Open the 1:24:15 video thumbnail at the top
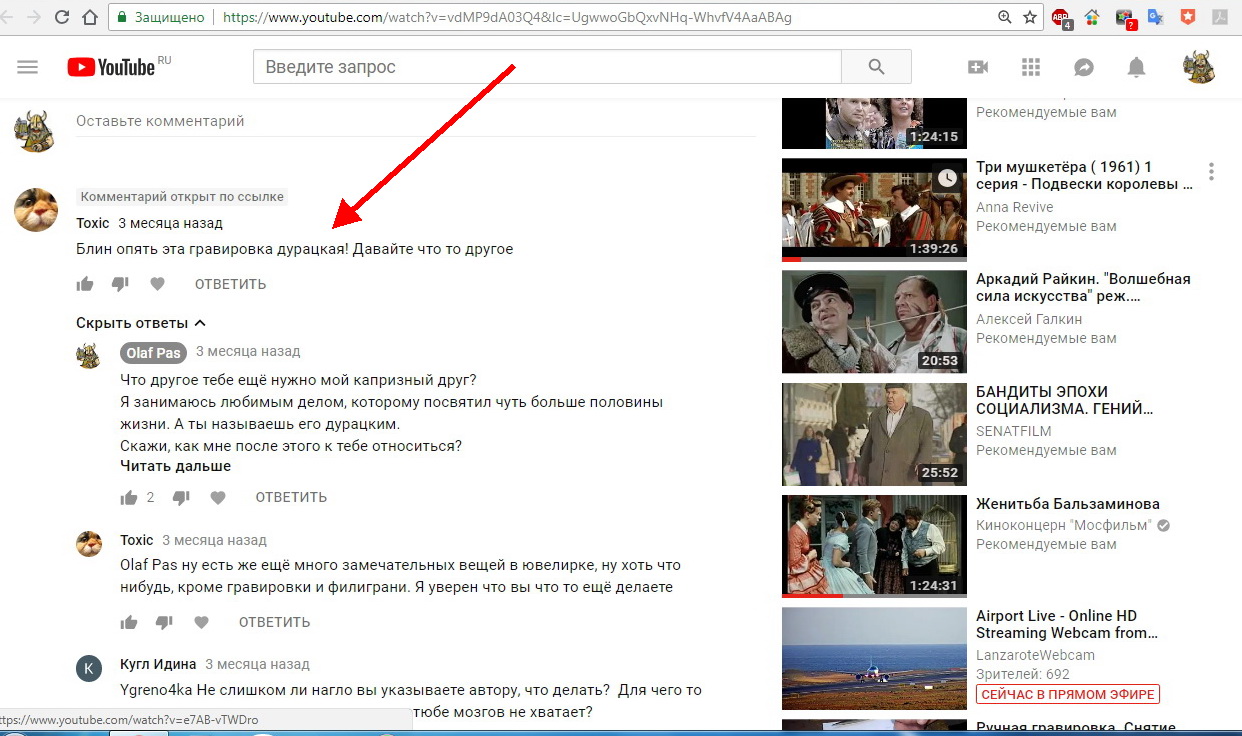The width and height of the screenshot is (1242, 736). point(874,122)
